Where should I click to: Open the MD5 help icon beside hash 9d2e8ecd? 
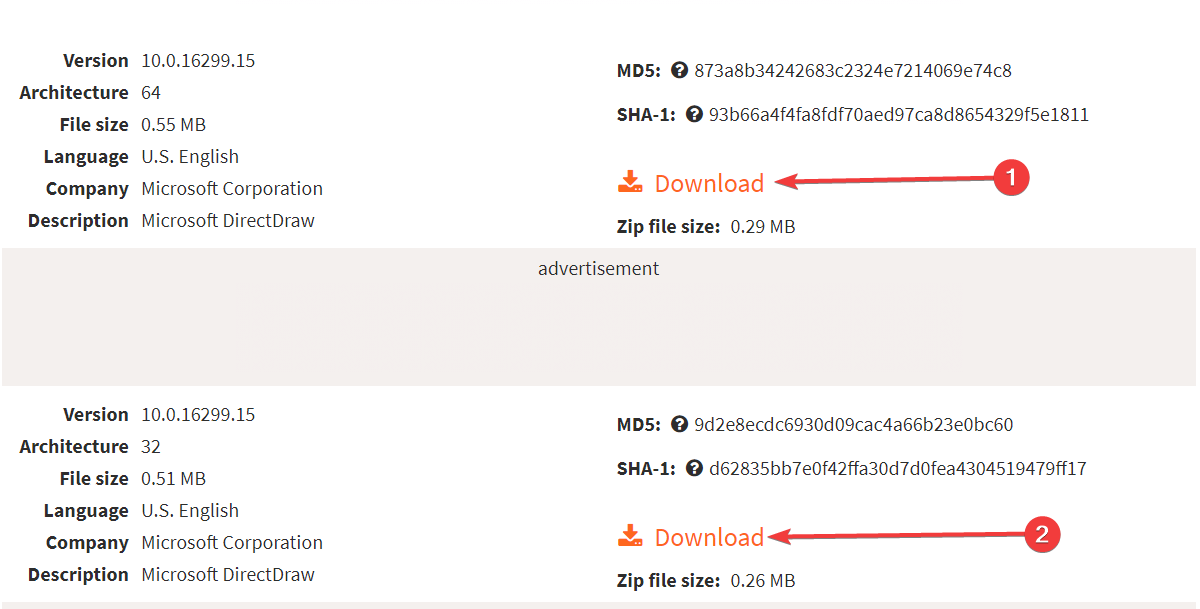pyautogui.click(x=680, y=425)
